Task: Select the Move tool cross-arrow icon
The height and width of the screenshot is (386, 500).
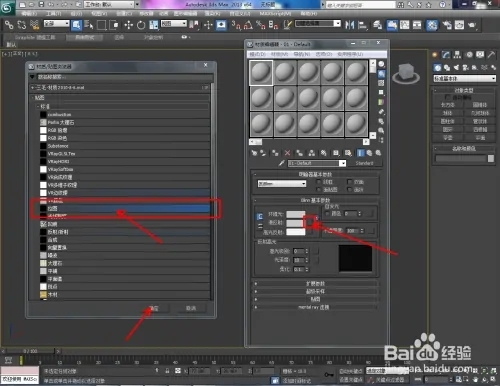Action: (x=128, y=25)
